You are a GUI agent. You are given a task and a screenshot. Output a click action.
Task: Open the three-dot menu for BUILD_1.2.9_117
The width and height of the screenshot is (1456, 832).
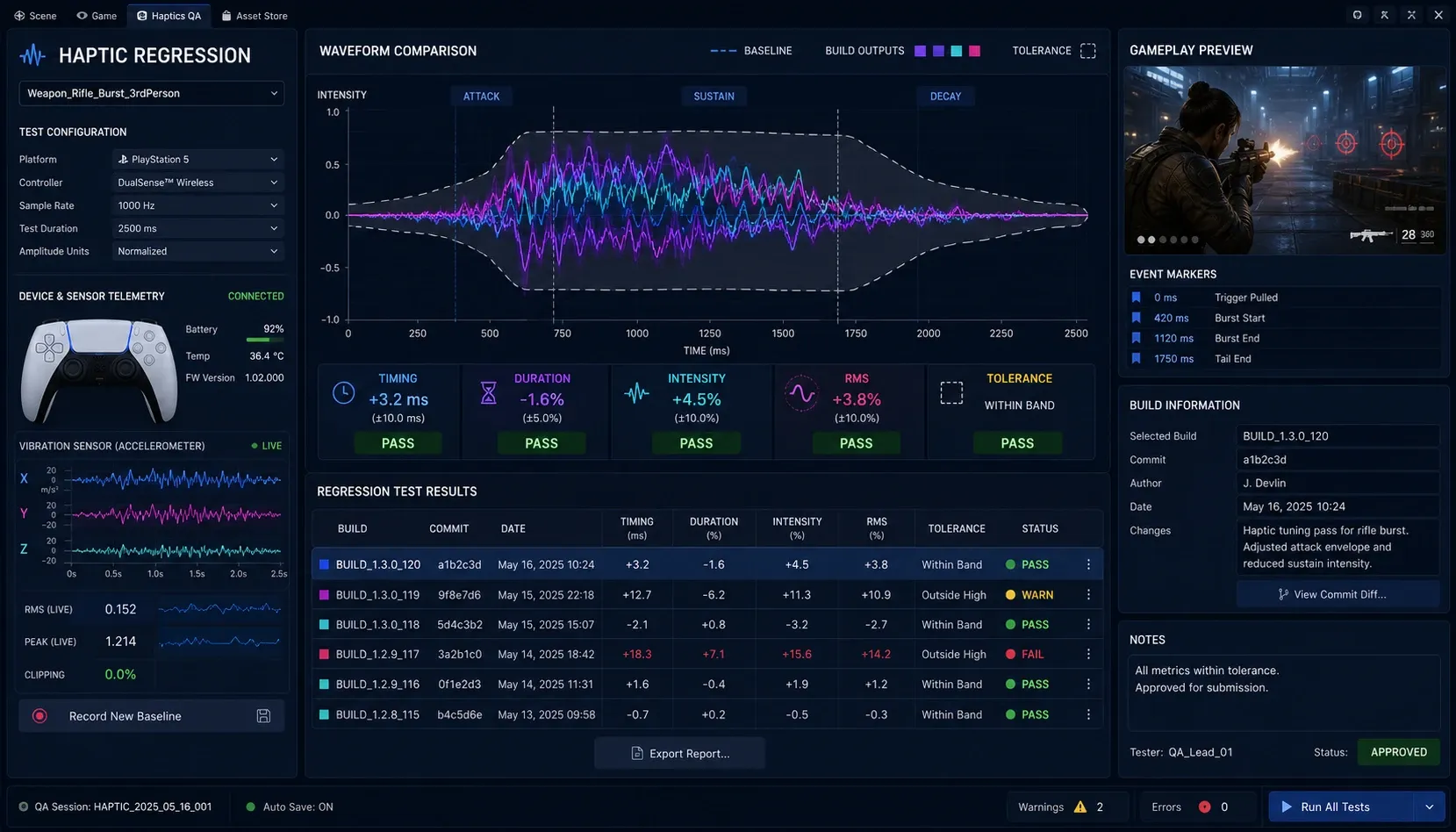(1088, 654)
